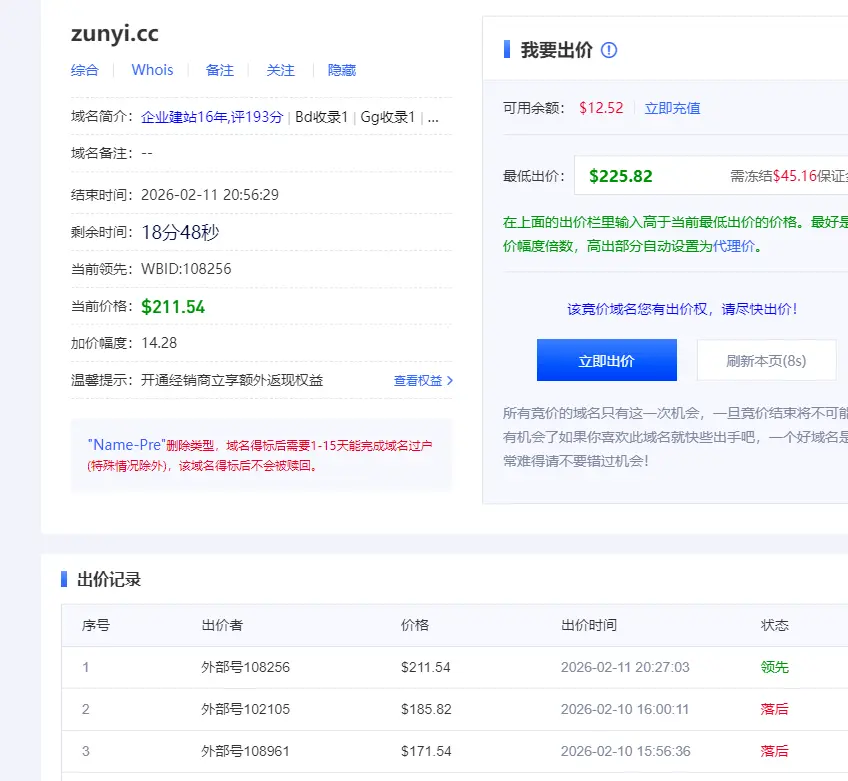Click bid time 2026-02-11 20:27:03
Screen dimensions: 848x781
point(625,667)
